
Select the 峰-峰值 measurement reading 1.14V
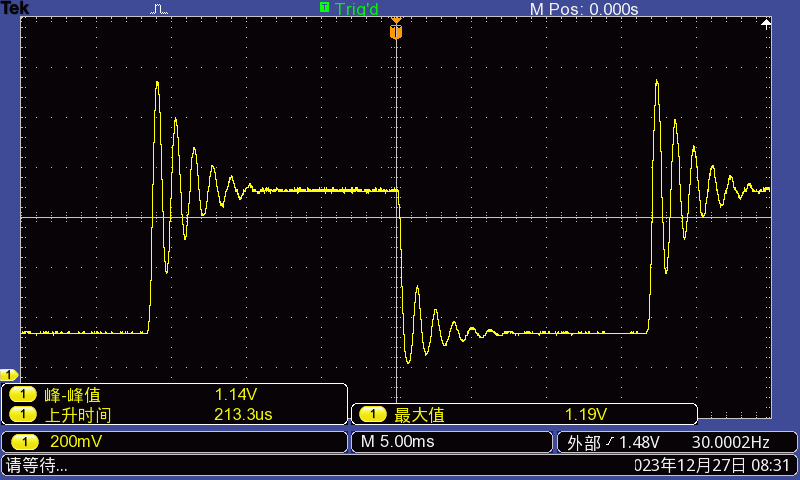click(236, 395)
